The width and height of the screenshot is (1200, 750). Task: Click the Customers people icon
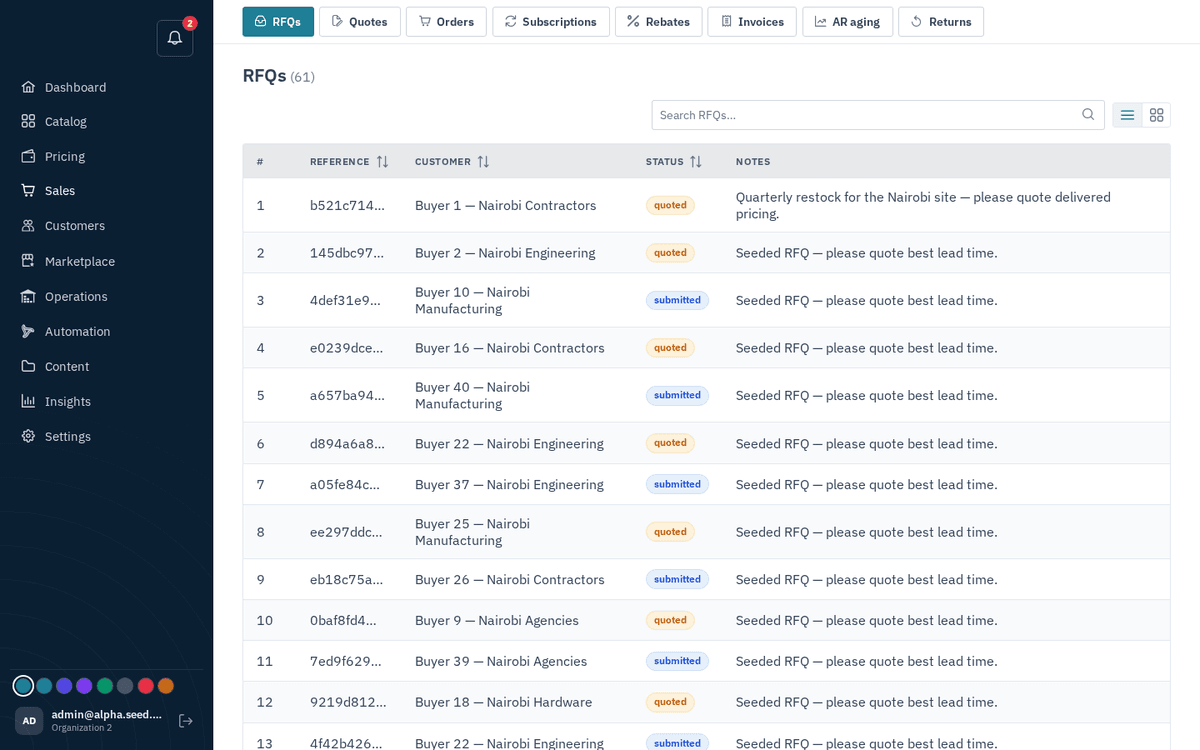(x=28, y=226)
